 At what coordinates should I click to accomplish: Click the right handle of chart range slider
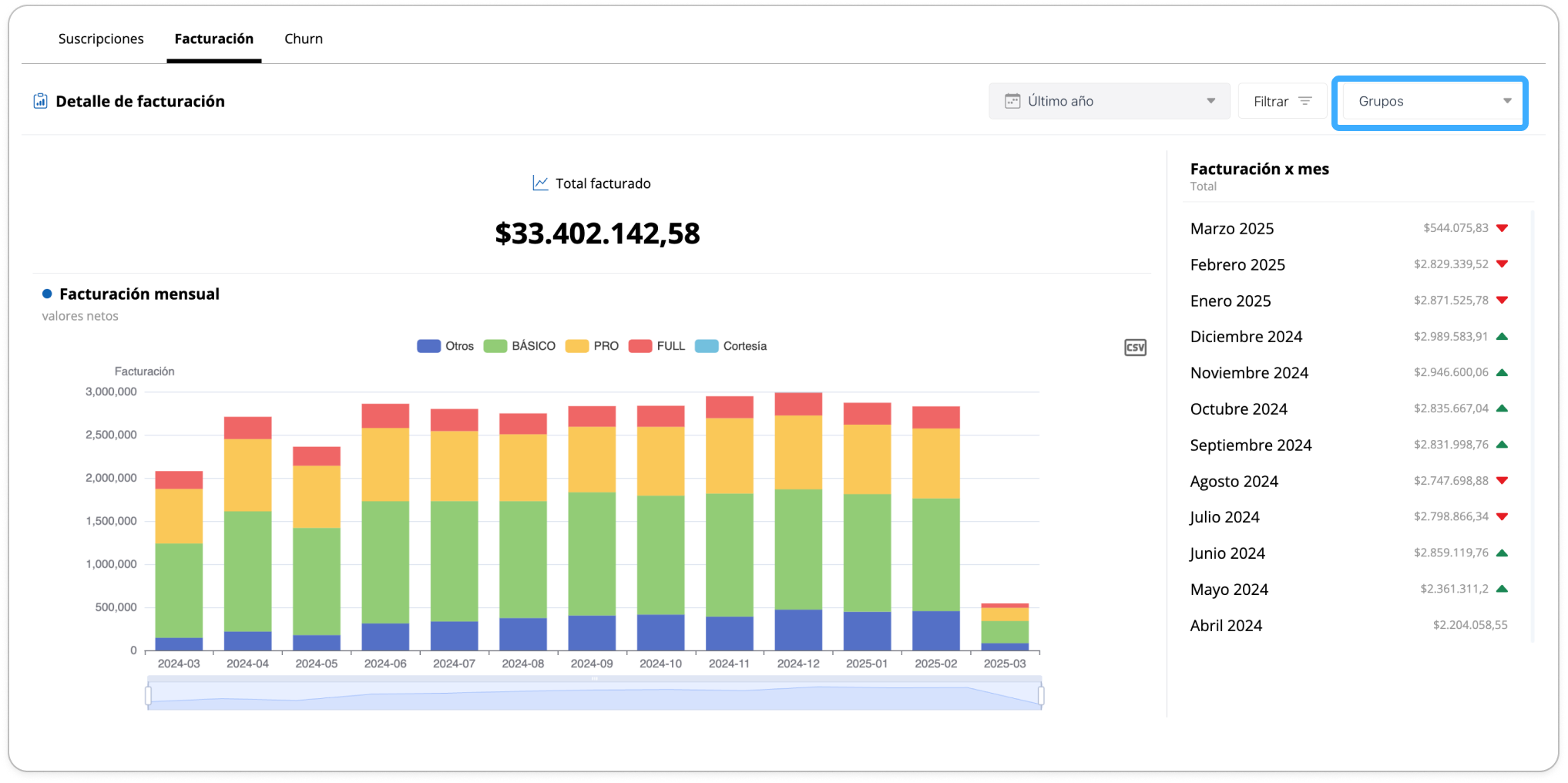tap(1041, 696)
